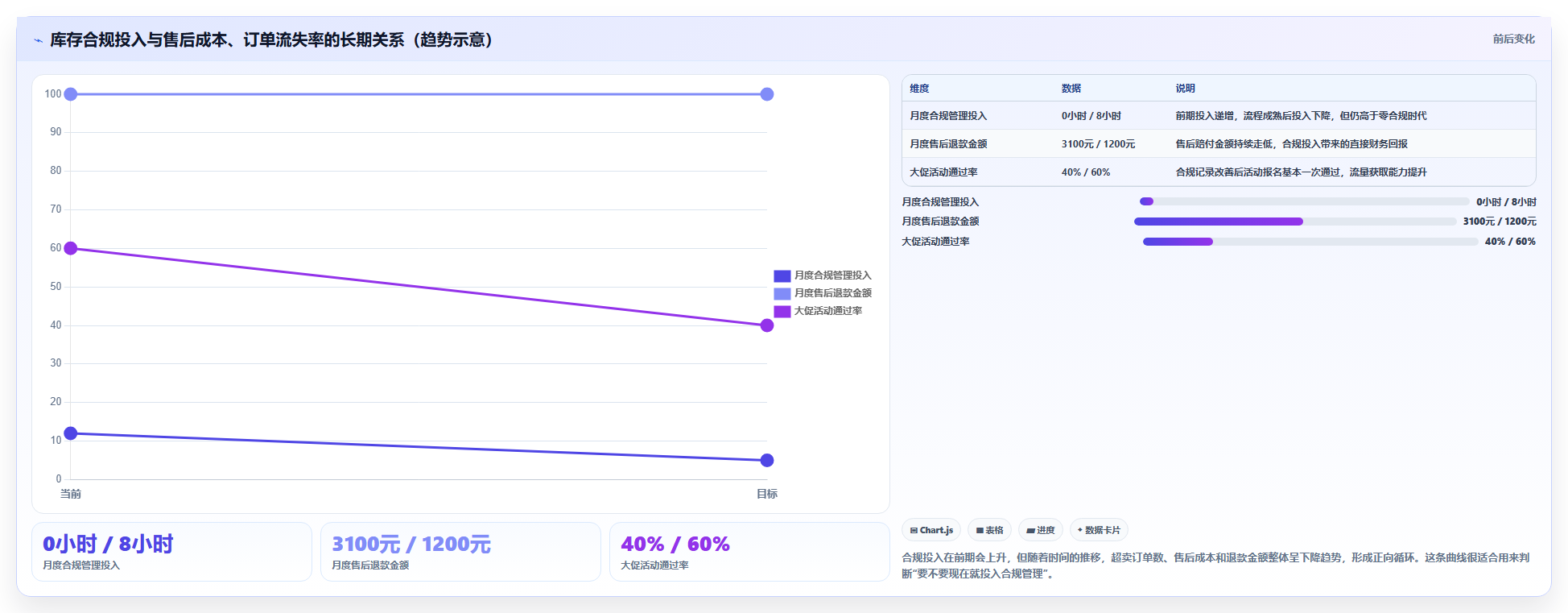Click the 当前 x-axis label

[71, 494]
